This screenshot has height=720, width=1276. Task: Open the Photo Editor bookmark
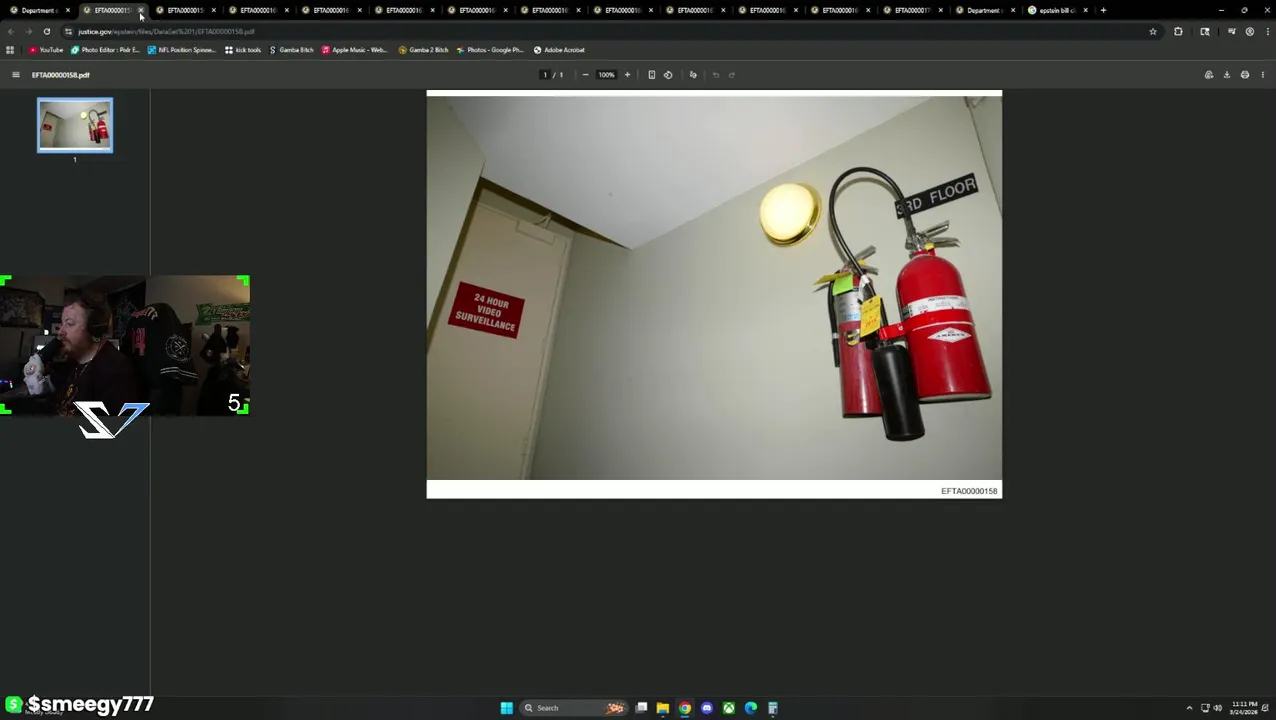pyautogui.click(x=105, y=50)
